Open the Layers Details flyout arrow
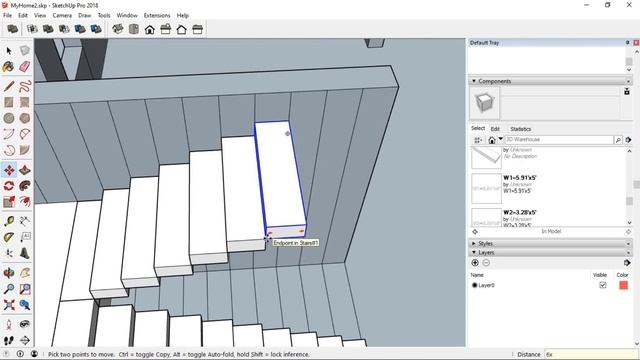The image size is (640, 360). tap(627, 263)
